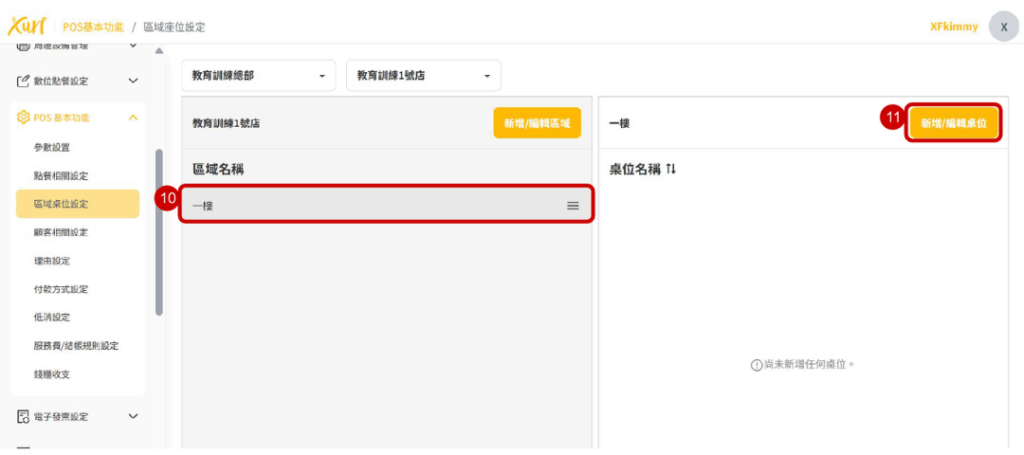Click the info icon beside 尚未新增任何桌位

coord(756,365)
